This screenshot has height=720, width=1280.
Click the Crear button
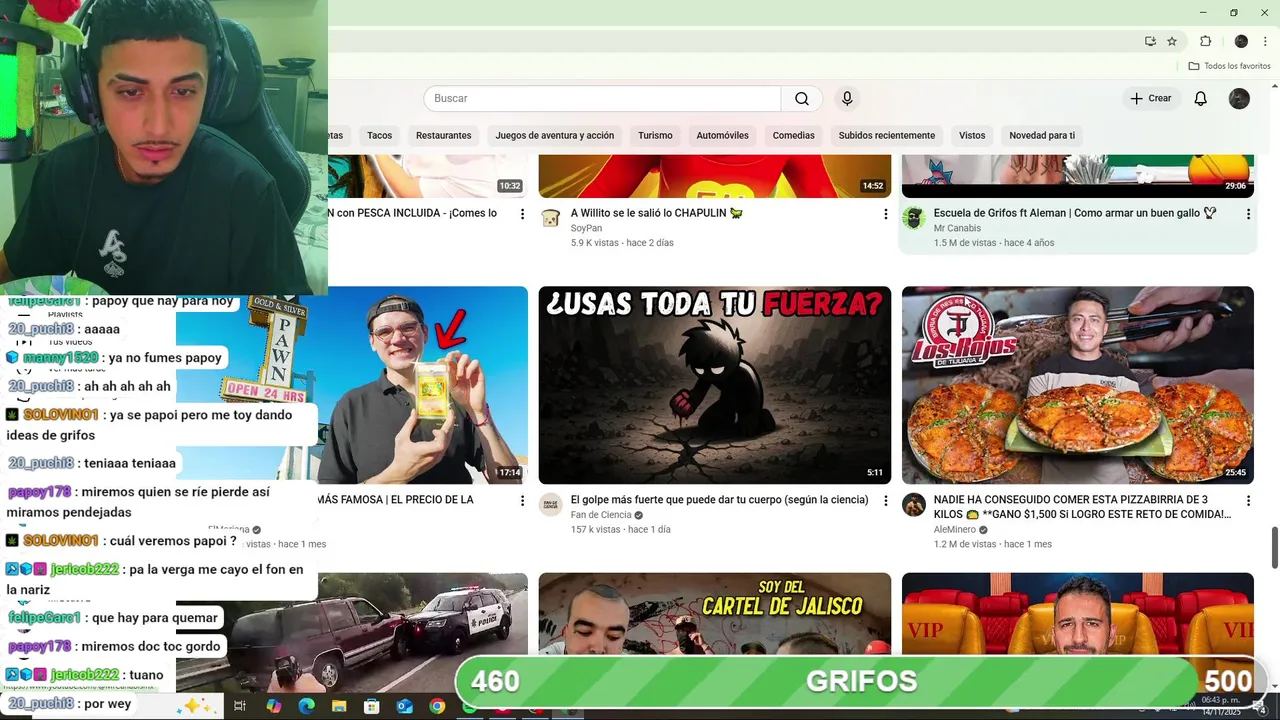click(1150, 98)
